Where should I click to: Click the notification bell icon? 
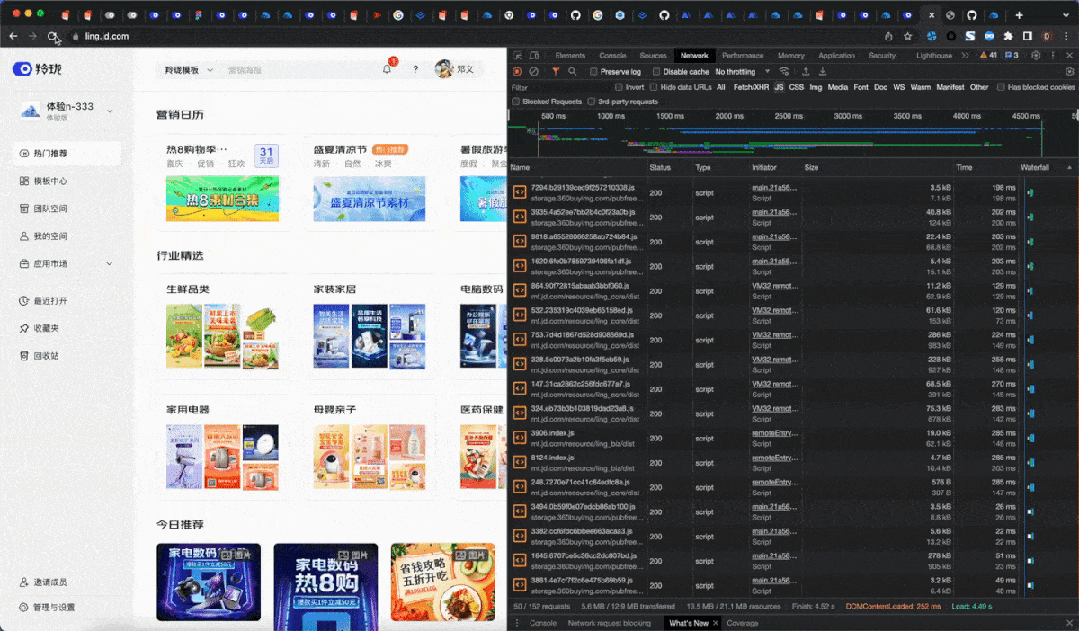[x=387, y=69]
